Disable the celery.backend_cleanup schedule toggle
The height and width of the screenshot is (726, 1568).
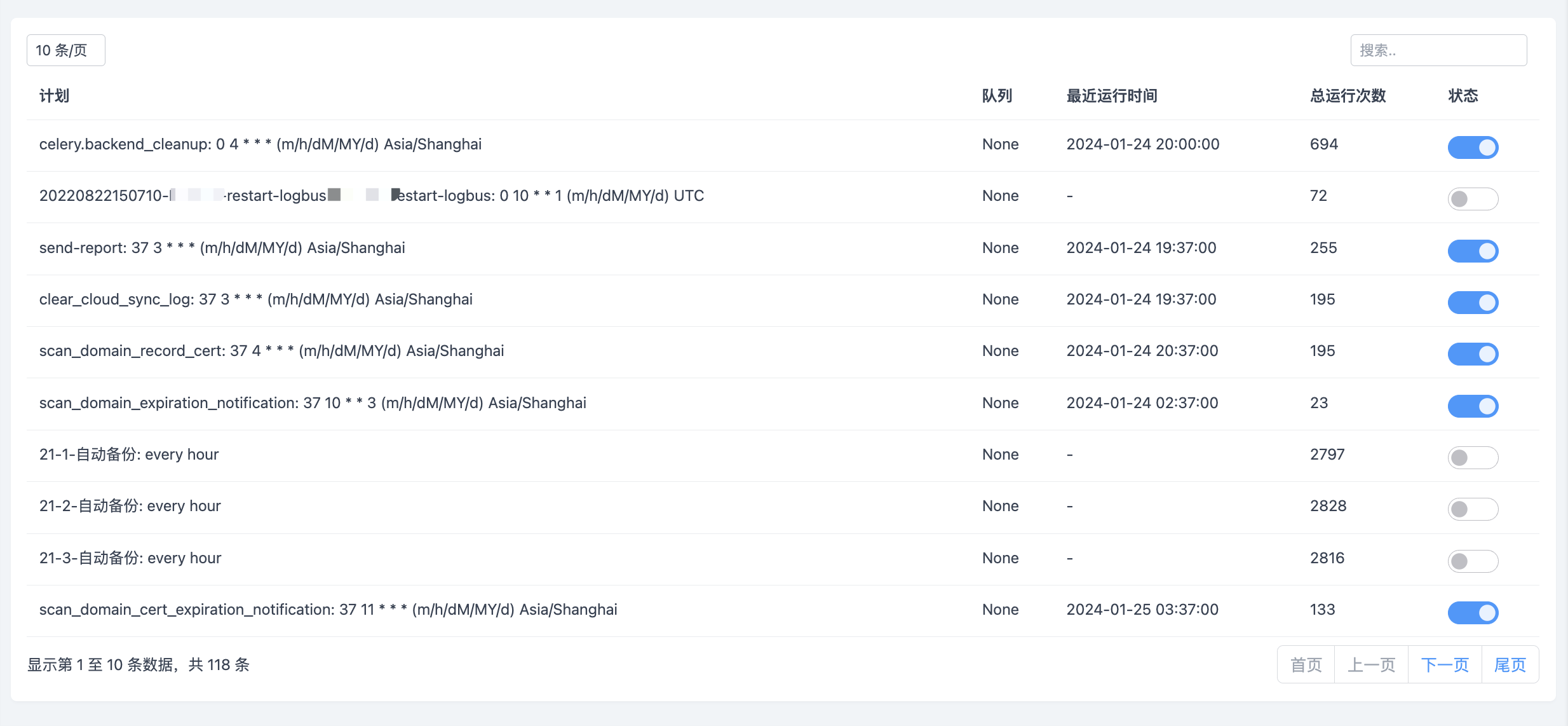pyautogui.click(x=1472, y=147)
